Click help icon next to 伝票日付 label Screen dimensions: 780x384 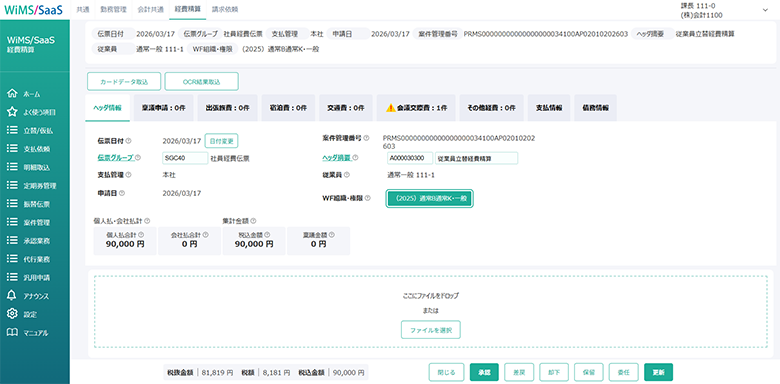pos(129,141)
